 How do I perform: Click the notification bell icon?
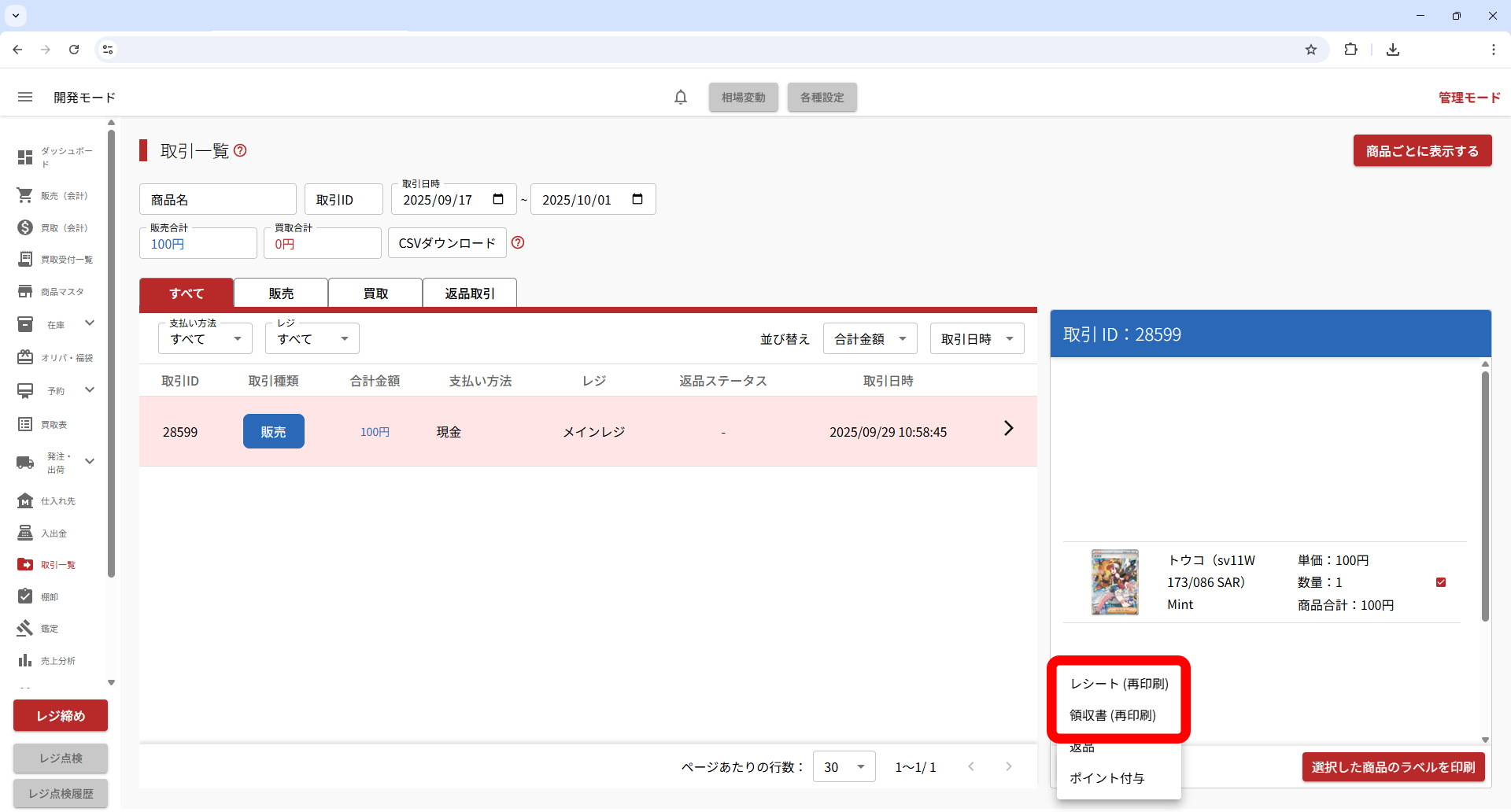coord(681,98)
